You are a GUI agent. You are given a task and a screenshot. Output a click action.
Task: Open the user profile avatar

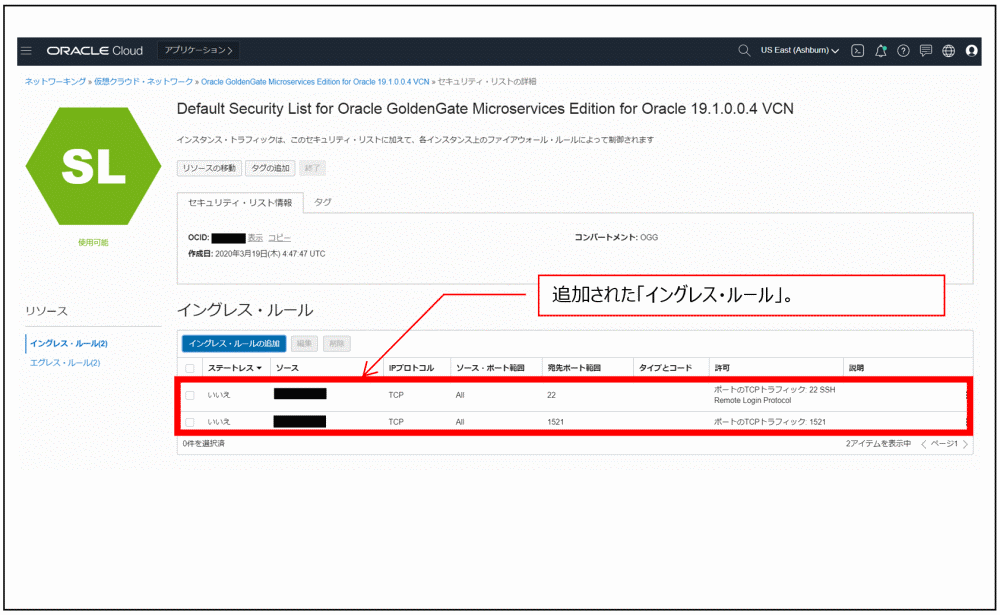[x=971, y=50]
